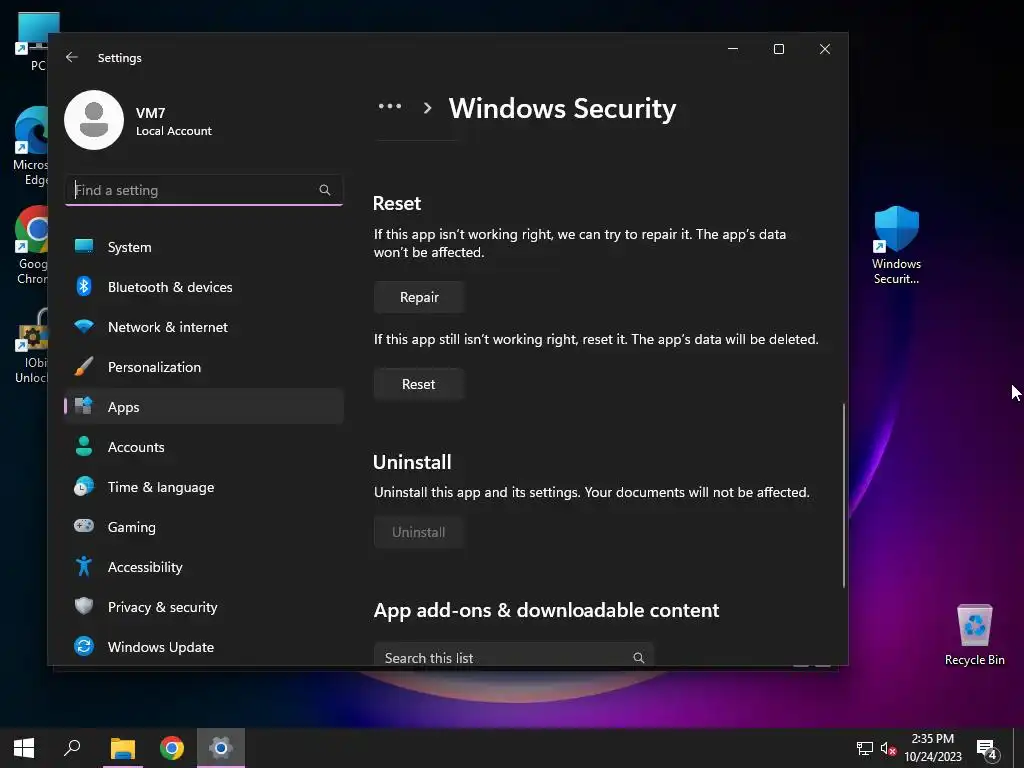
Task: Open Bluetooth & devices settings
Action: 204,287
